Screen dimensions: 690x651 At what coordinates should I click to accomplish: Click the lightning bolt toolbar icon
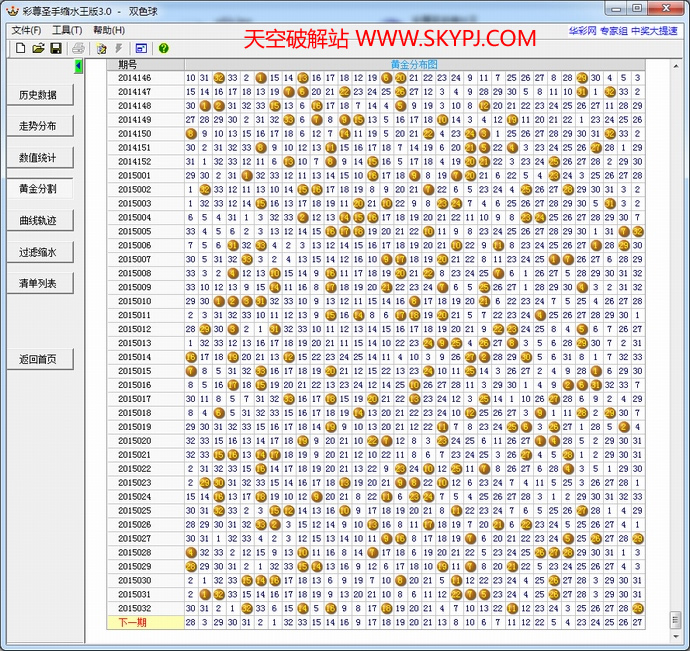119,48
